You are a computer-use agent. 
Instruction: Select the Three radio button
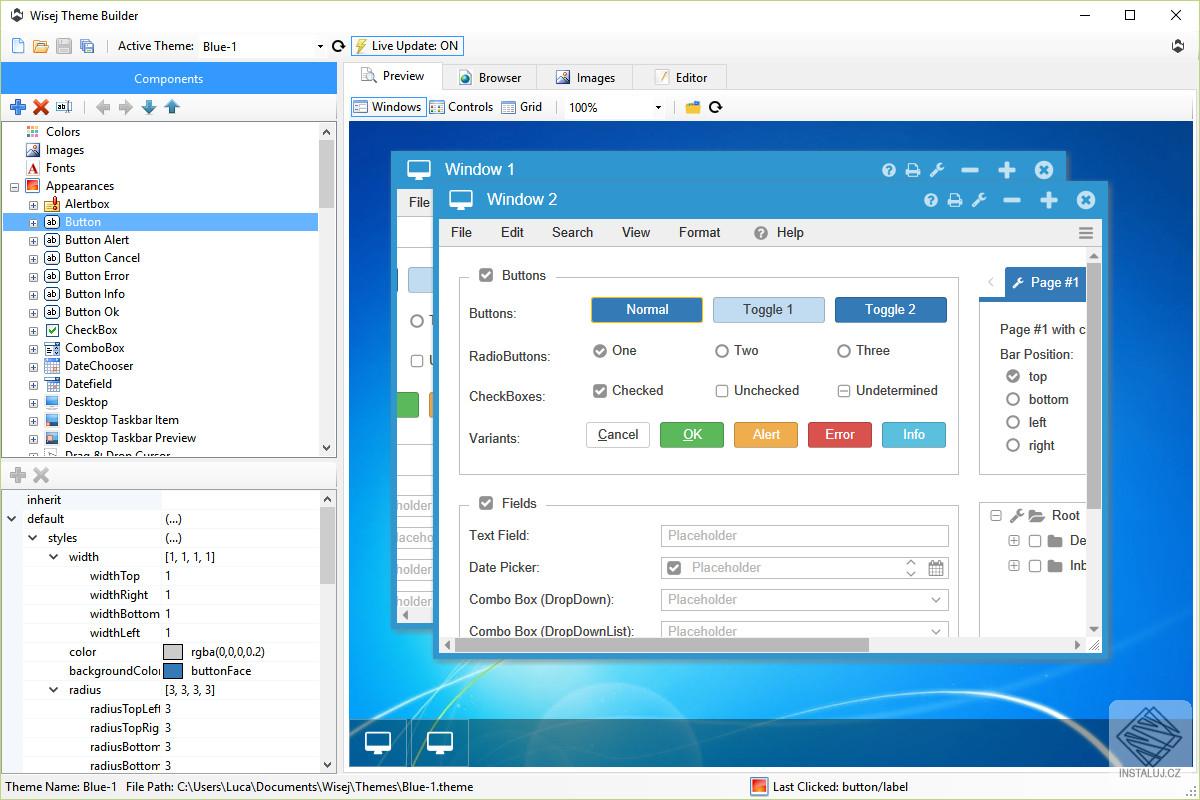point(844,351)
